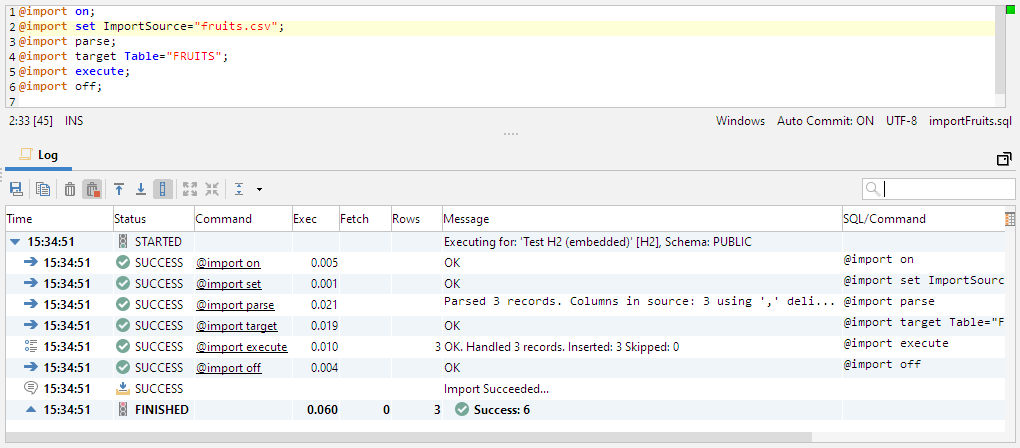The height and width of the screenshot is (448, 1020).
Task: Jump to bottom of log
Action: click(141, 189)
